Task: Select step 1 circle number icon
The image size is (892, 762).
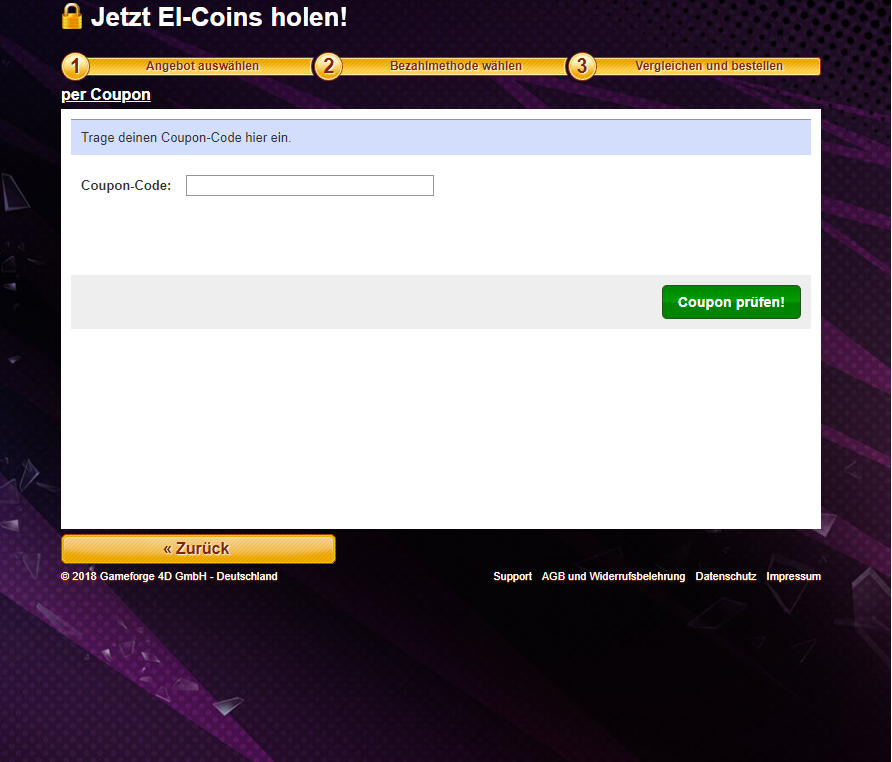Action: click(x=75, y=66)
